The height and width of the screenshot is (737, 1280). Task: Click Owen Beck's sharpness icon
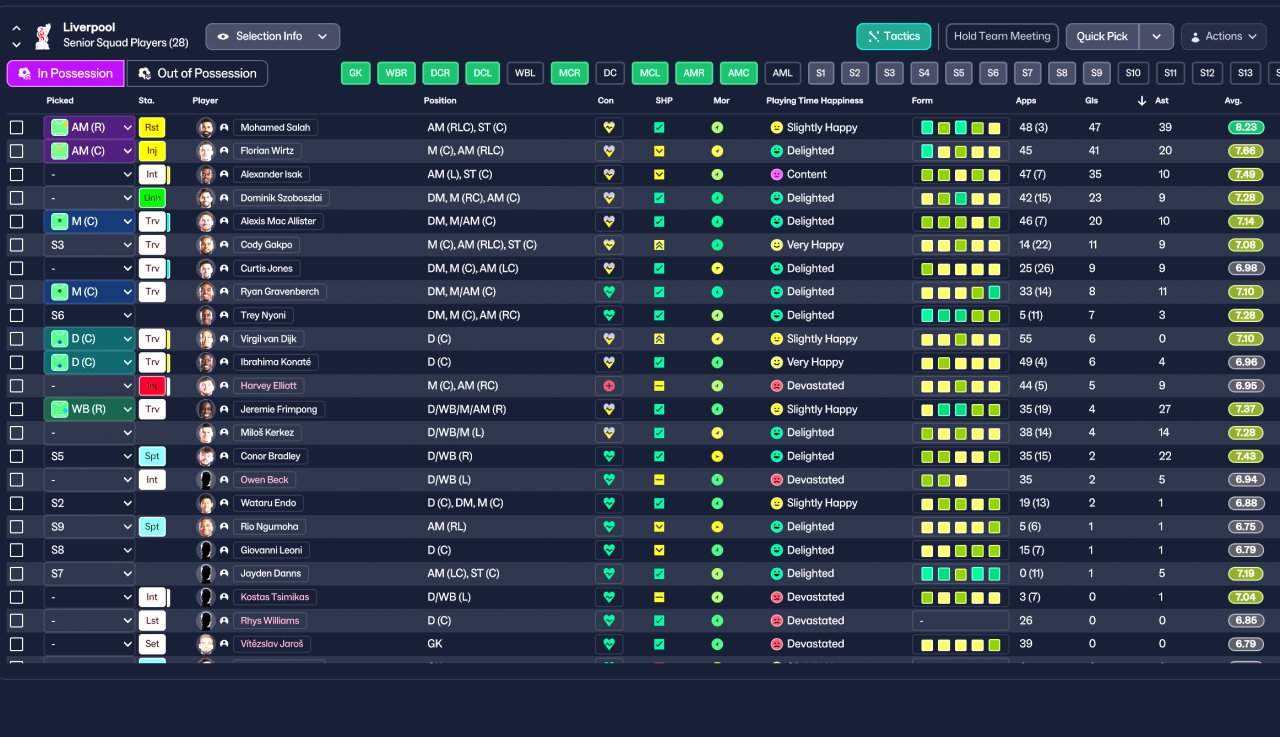tap(659, 480)
